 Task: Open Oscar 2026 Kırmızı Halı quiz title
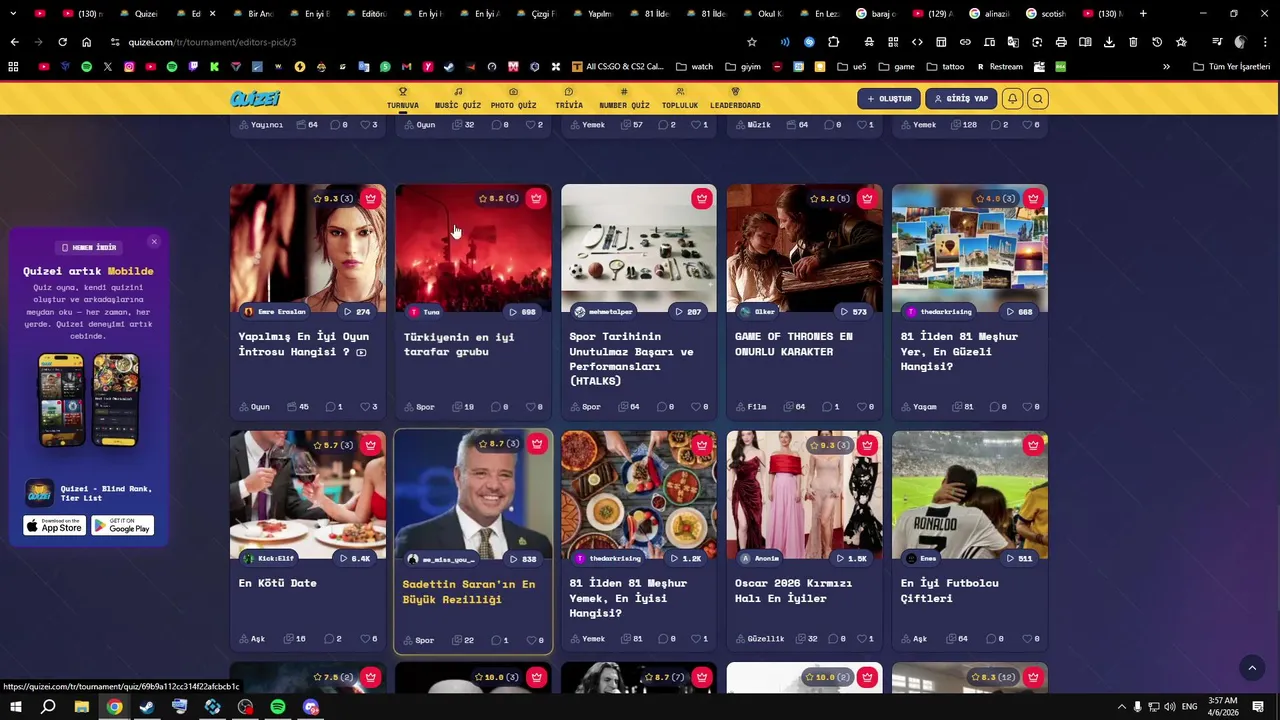(793, 590)
